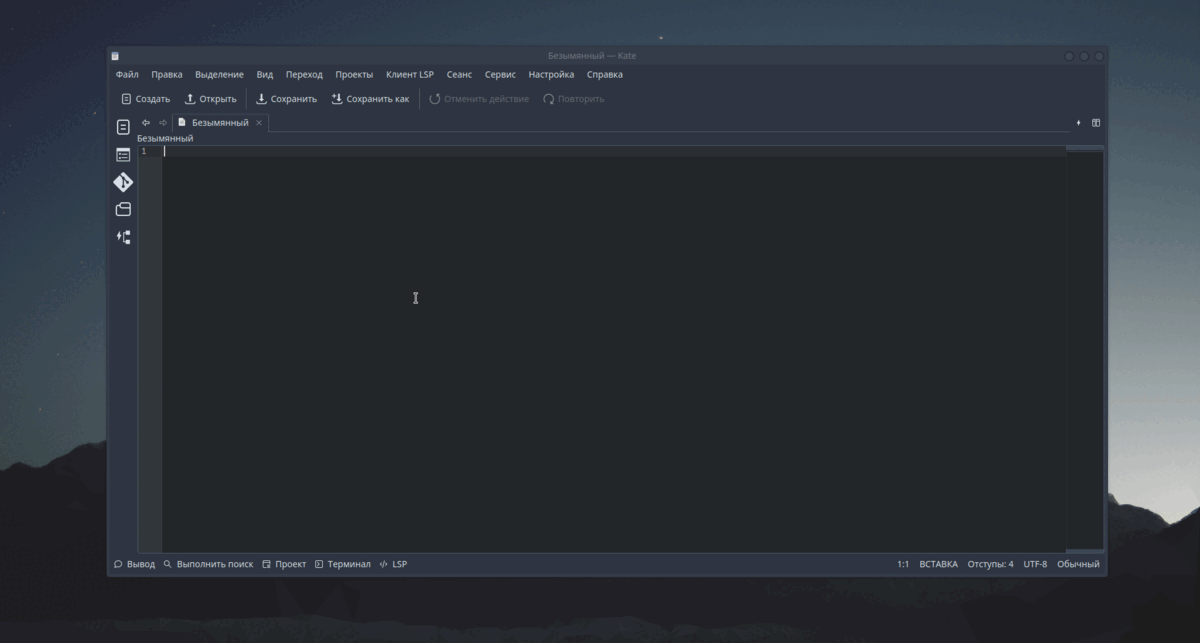Open the Git panel sidebar icon
Screen dimensions: 1200x643
coord(123,182)
